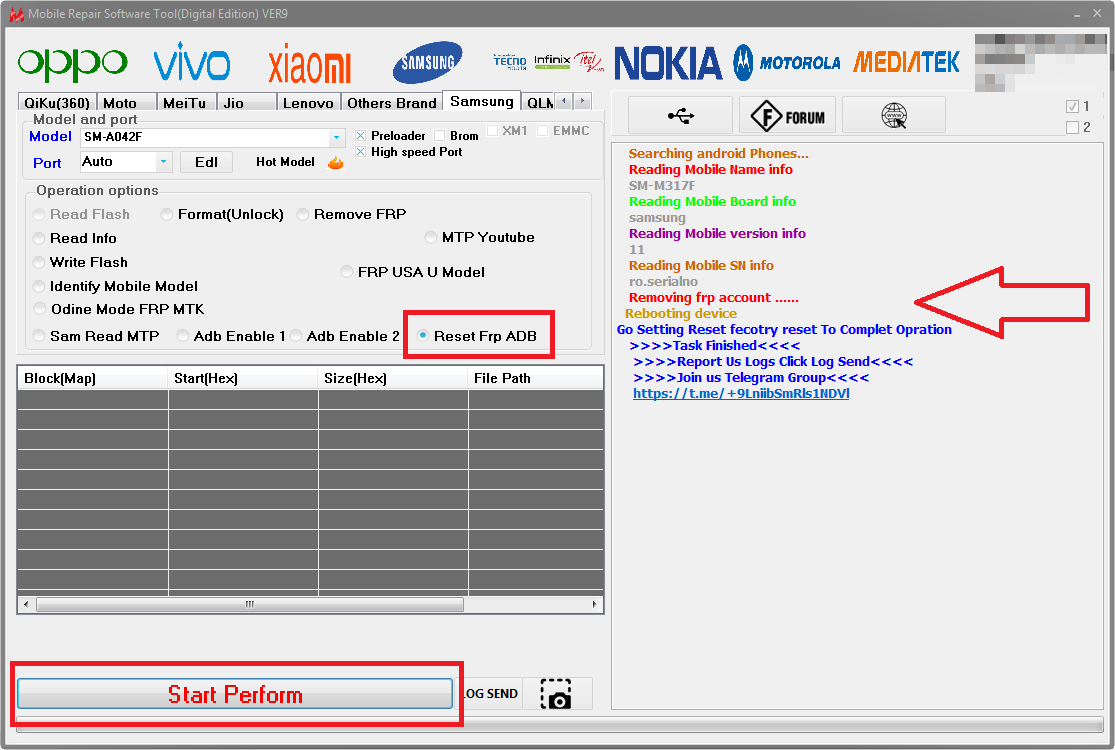Switch to the Lenovo tab
The height and width of the screenshot is (750, 1115).
[308, 102]
